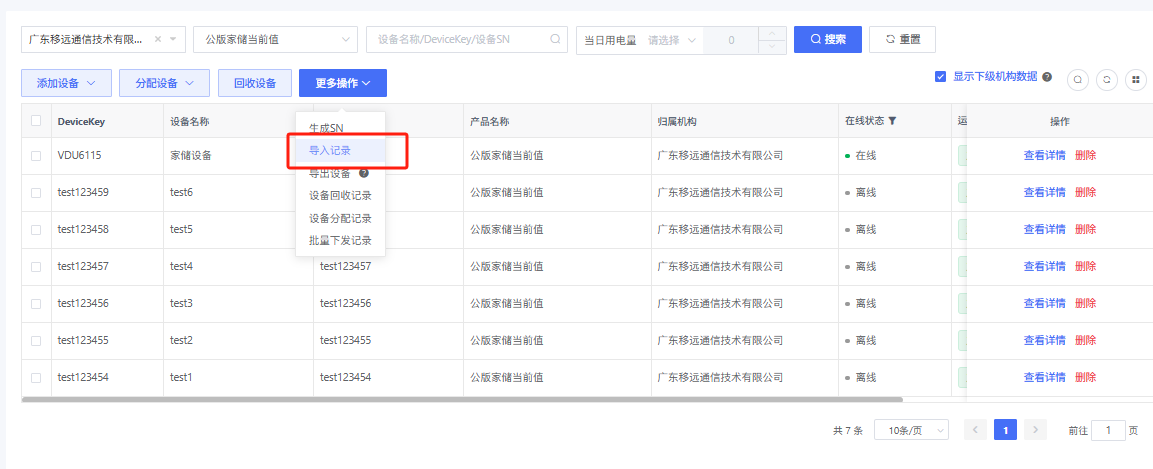This screenshot has height=469, width=1153.
Task: Select 设备回收记录 menu item
Action: pos(340,196)
